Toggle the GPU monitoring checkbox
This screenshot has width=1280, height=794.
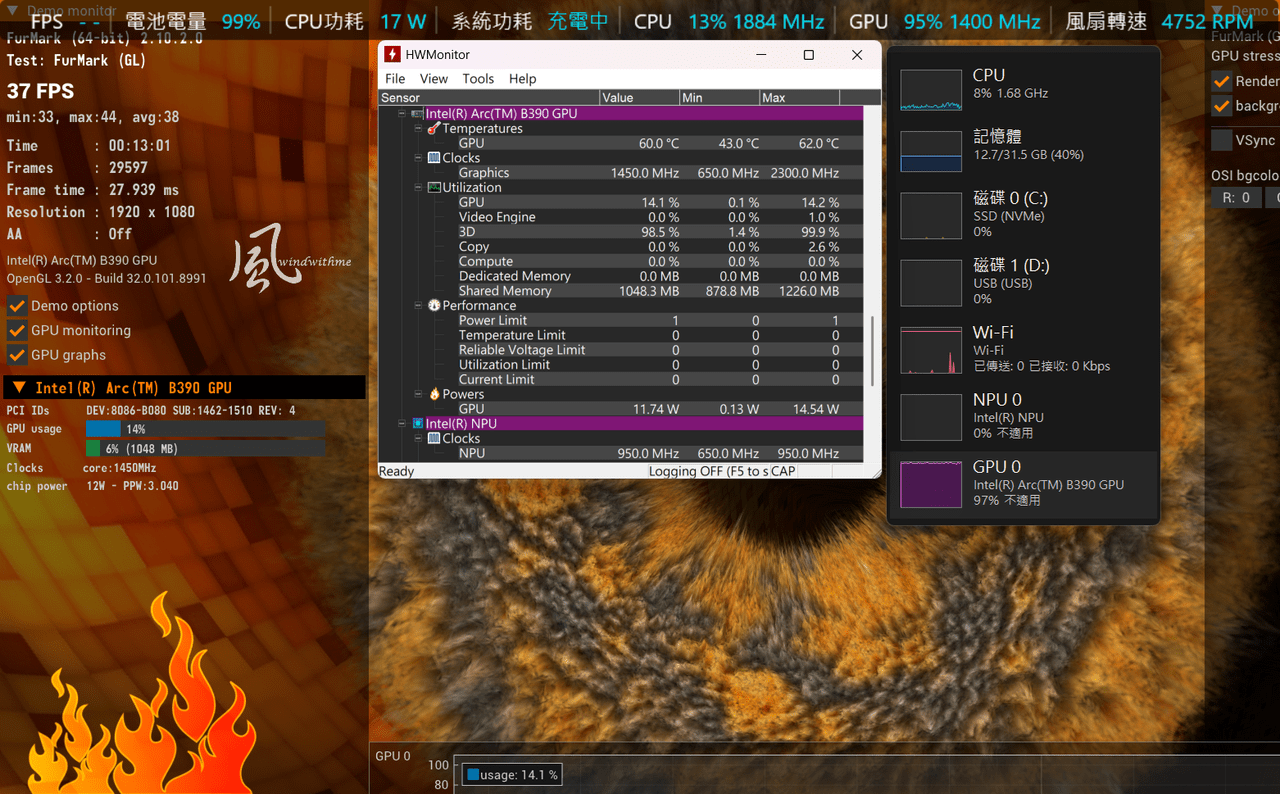coord(17,330)
